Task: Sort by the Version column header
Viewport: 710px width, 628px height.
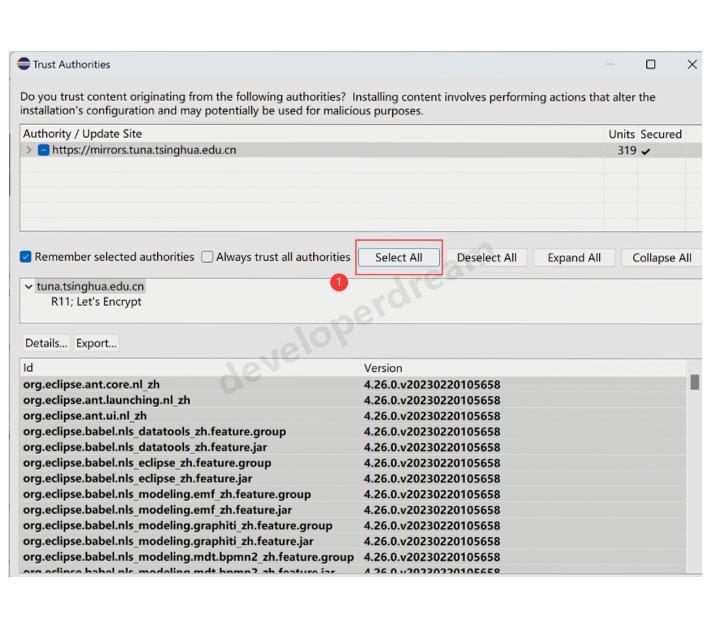Action: click(520, 368)
